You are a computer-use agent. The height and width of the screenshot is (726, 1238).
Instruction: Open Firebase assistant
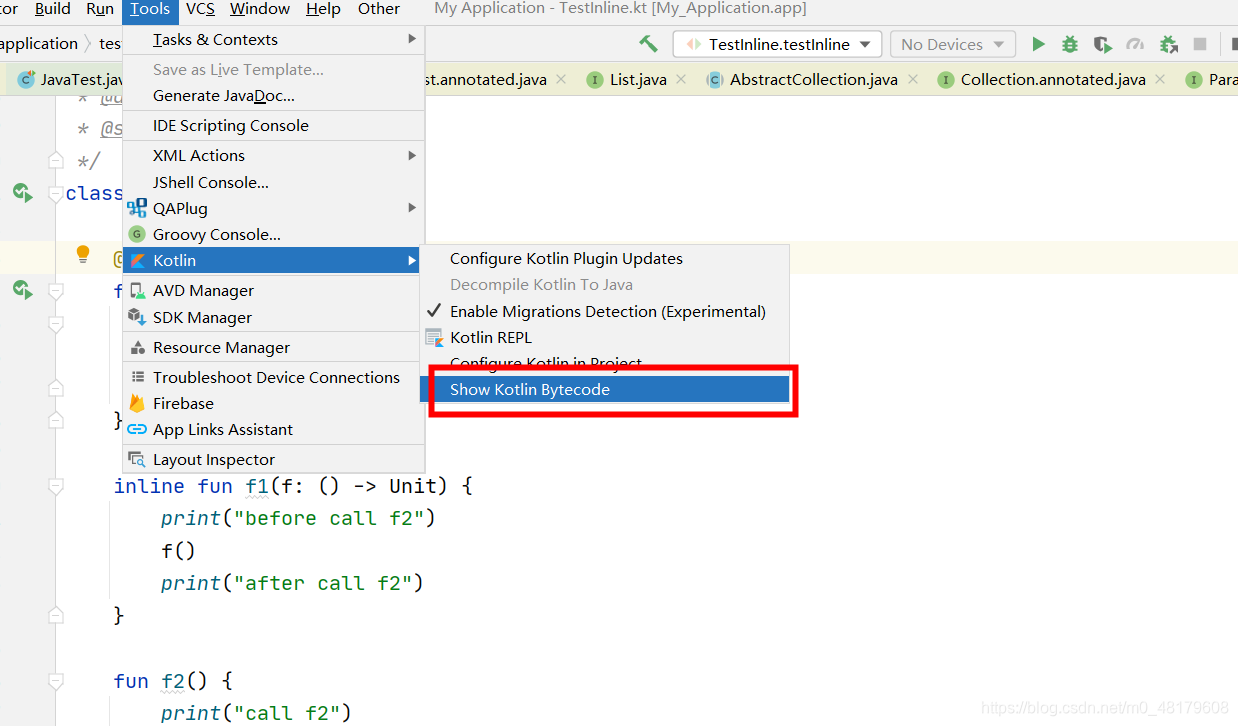click(x=274, y=403)
